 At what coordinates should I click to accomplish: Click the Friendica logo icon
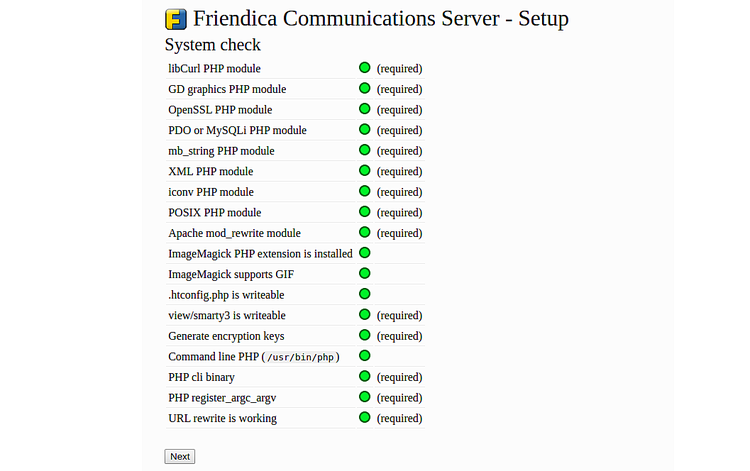(176, 19)
